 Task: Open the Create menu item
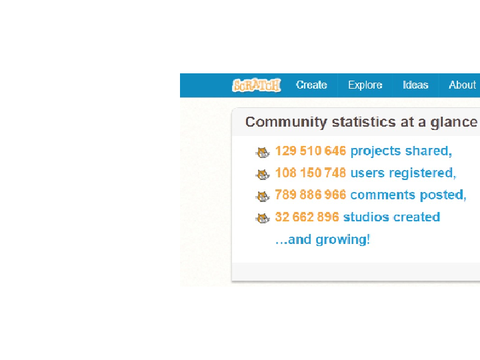[311, 85]
